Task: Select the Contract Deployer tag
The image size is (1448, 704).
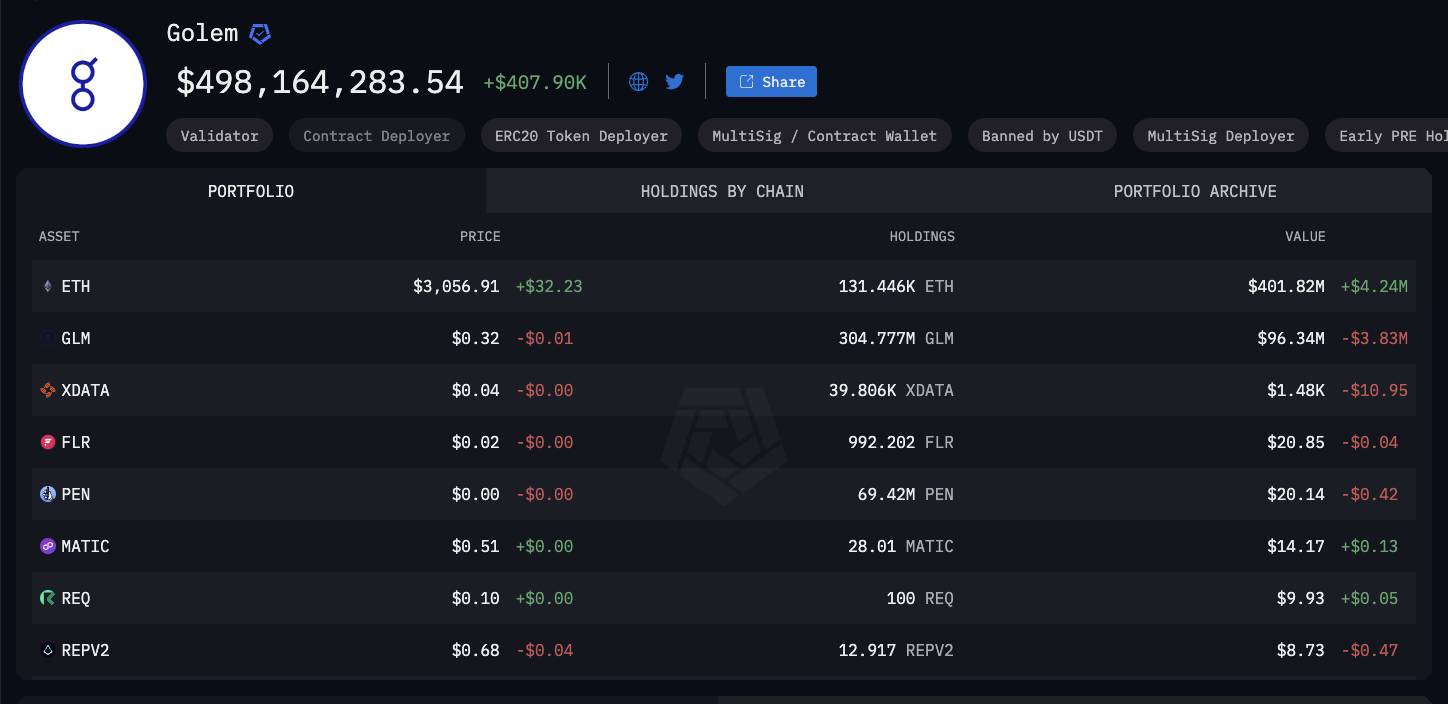Action: tap(376, 136)
